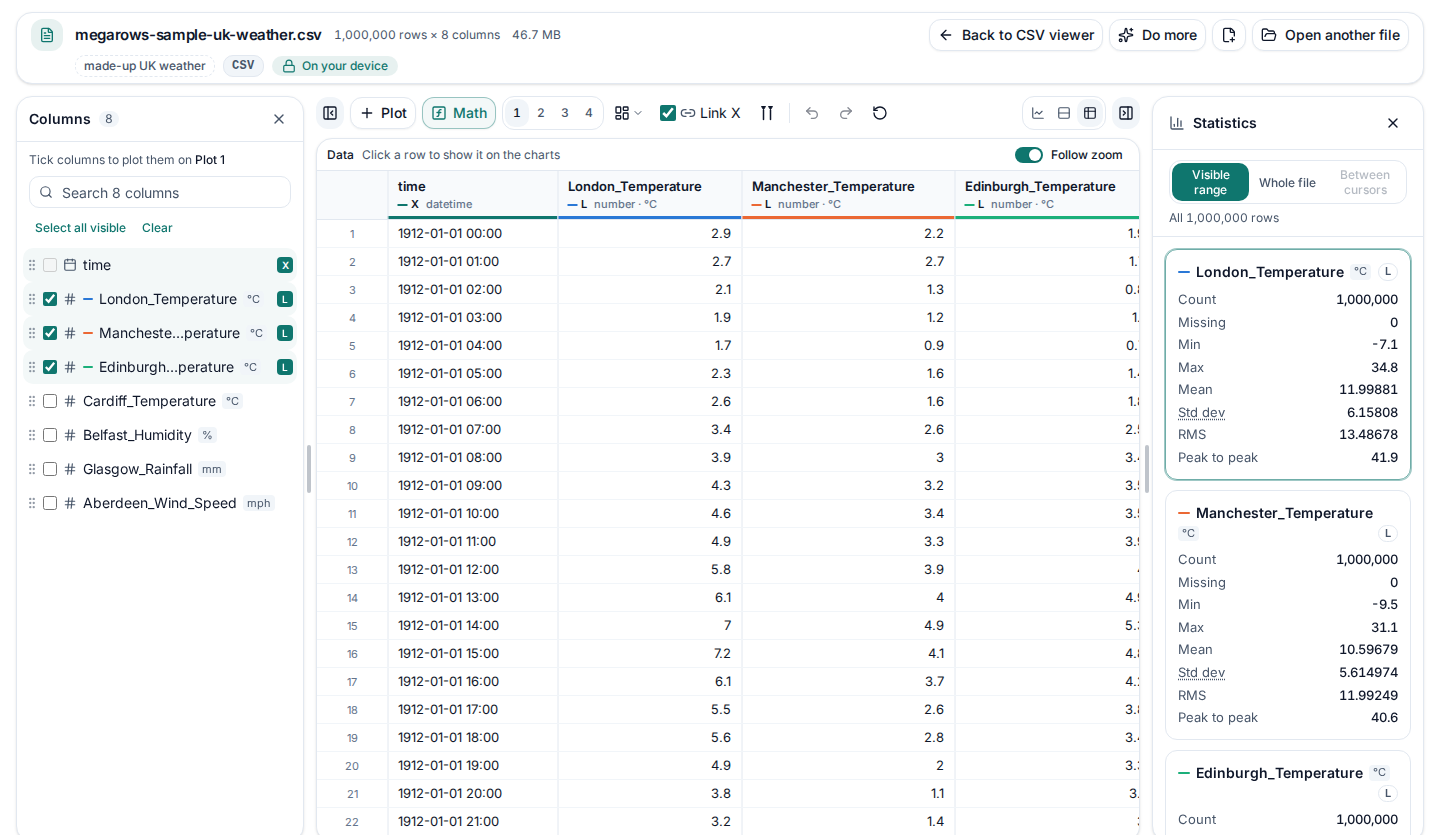Screen dimensions: 1440x835
Task: Collapse the right Statistics panel using the toolbar icon
Action: 1126,113
